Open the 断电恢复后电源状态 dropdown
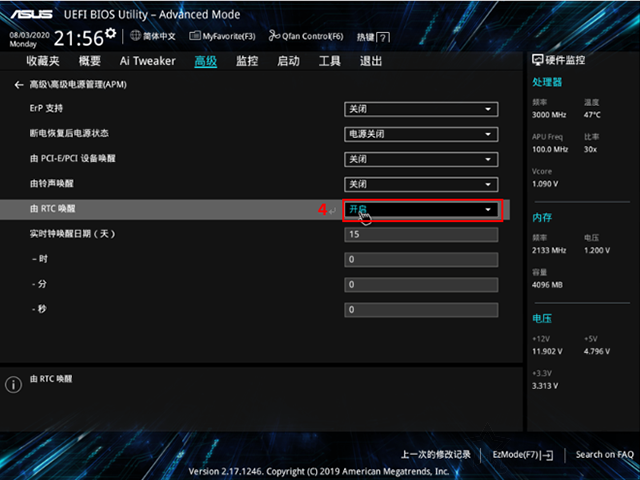Image resolution: width=640 pixels, height=480 pixels. [421, 134]
